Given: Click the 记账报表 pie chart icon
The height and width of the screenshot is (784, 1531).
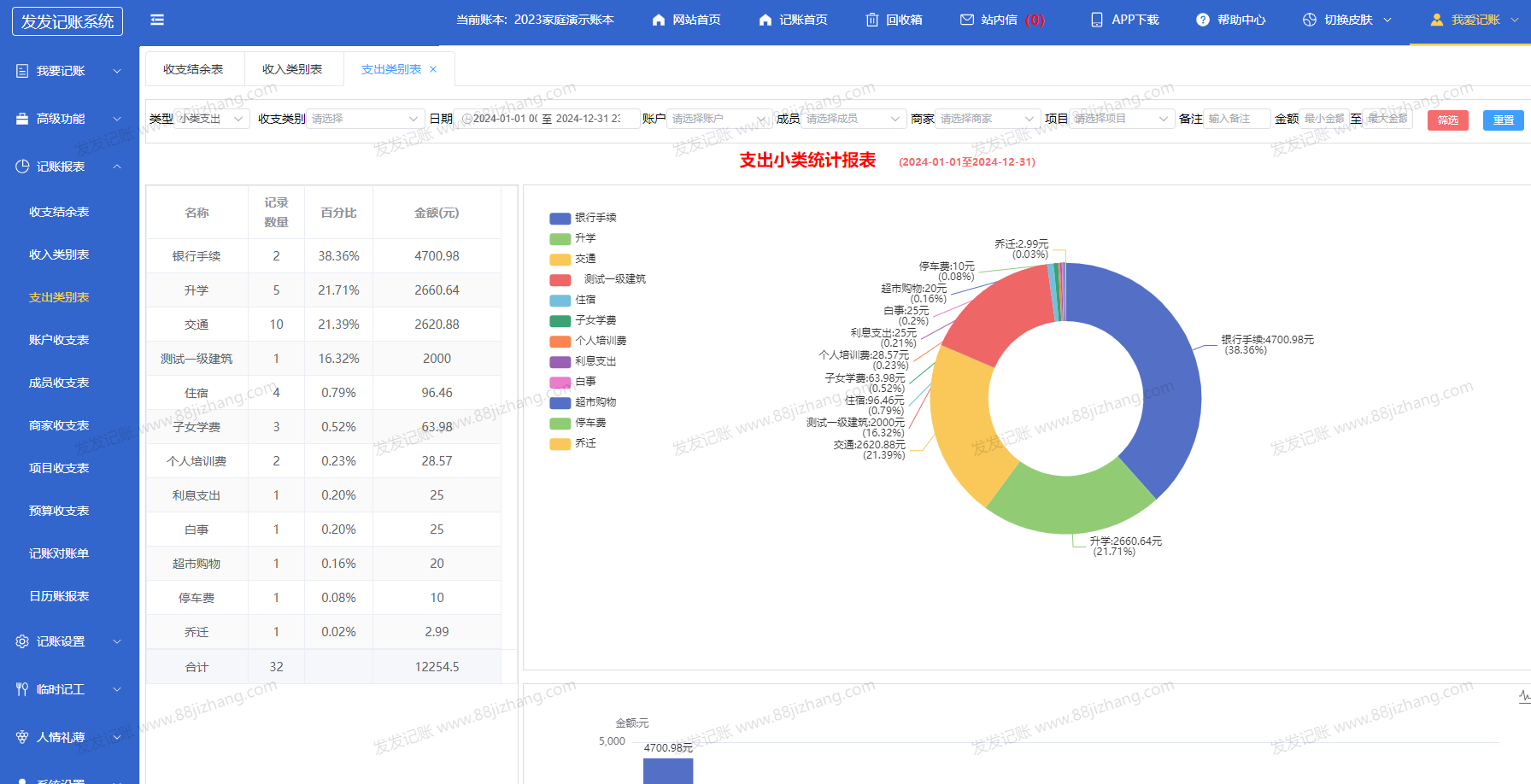Looking at the screenshot, I should pos(22,167).
